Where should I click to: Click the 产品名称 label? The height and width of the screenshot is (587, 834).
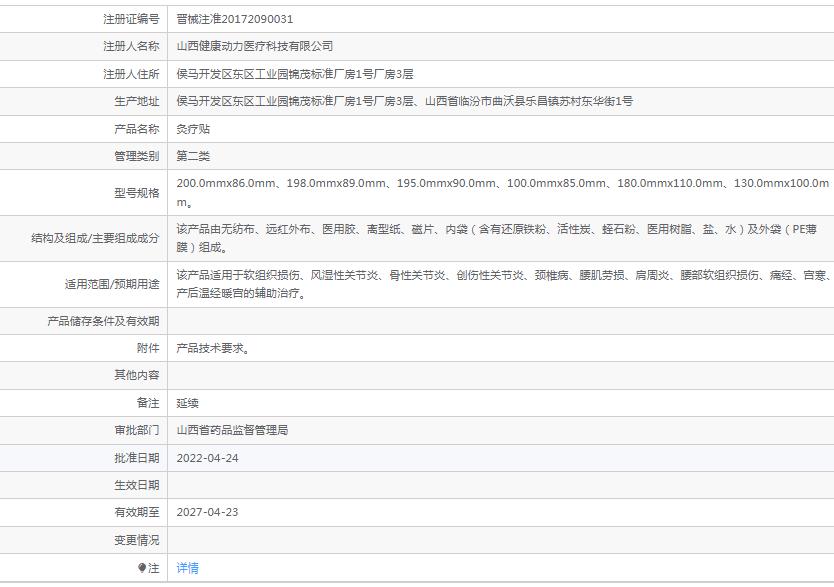pyautogui.click(x=137, y=129)
